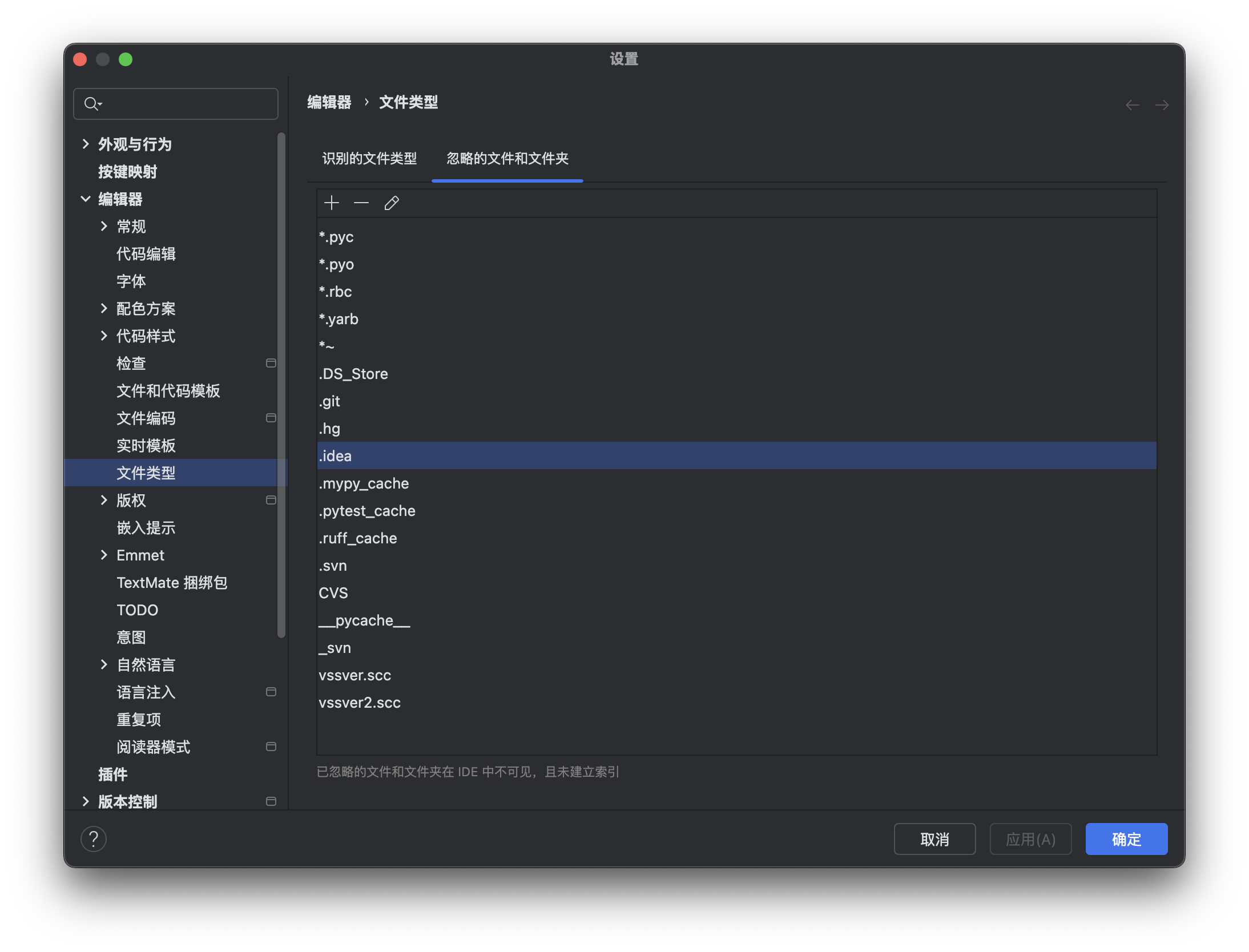Click project-settings icon beside 版本控制
Image resolution: width=1249 pixels, height=952 pixels.
[x=271, y=801]
